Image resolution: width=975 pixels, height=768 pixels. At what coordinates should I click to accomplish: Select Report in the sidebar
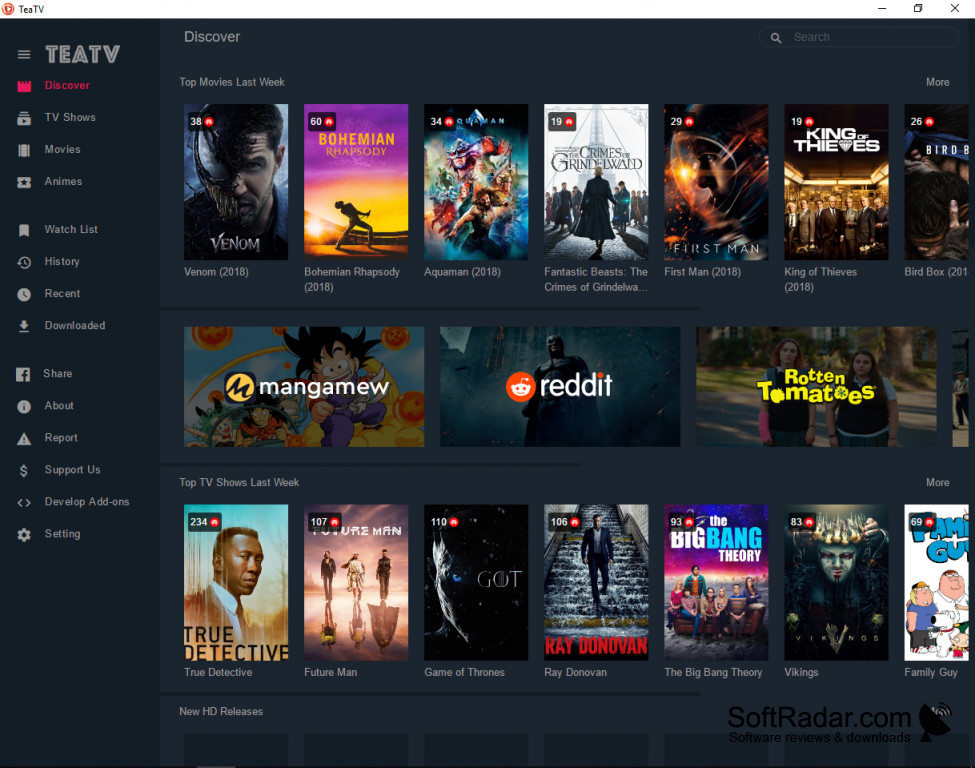tap(61, 437)
